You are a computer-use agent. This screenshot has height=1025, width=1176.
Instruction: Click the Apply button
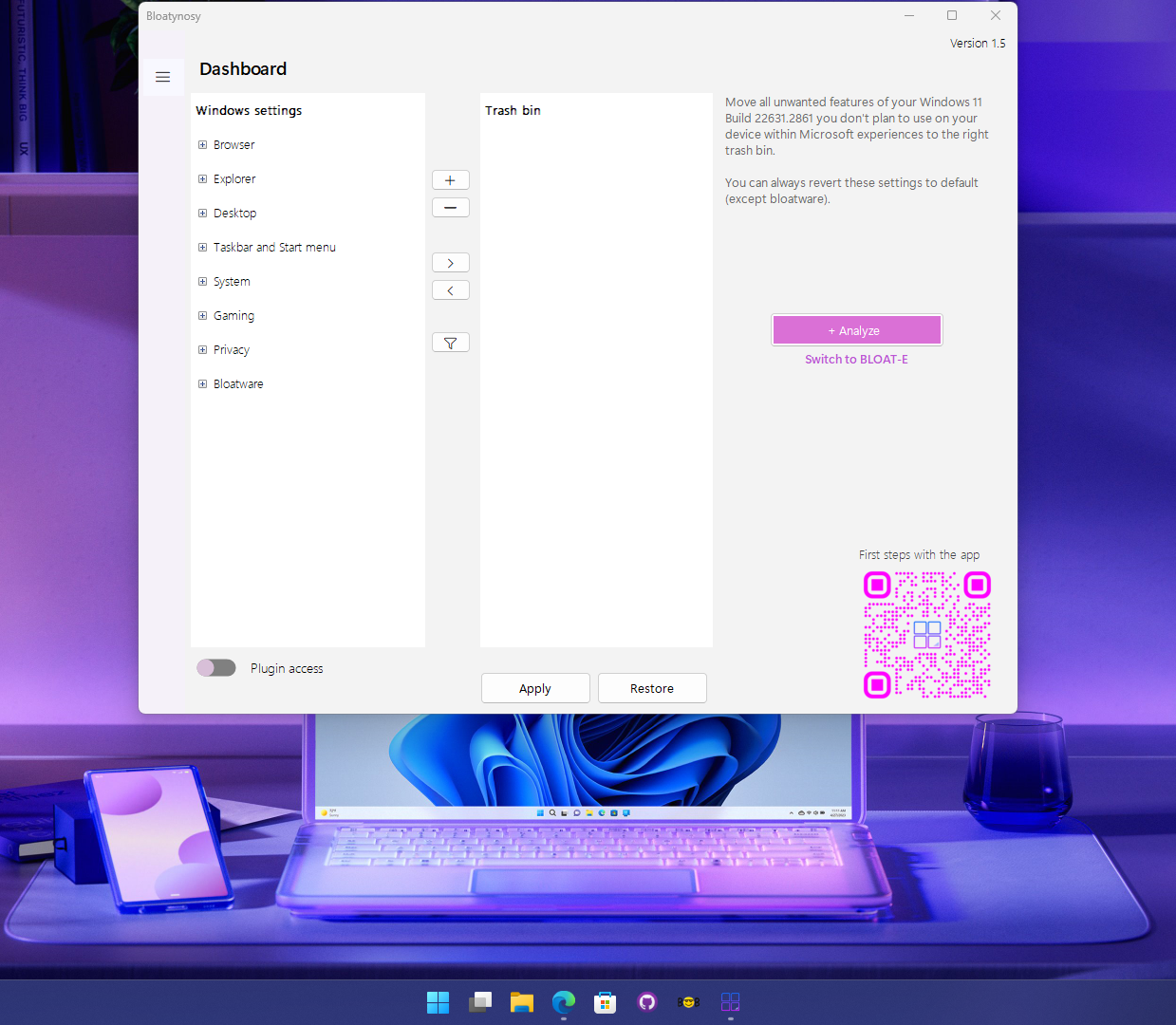pos(535,688)
